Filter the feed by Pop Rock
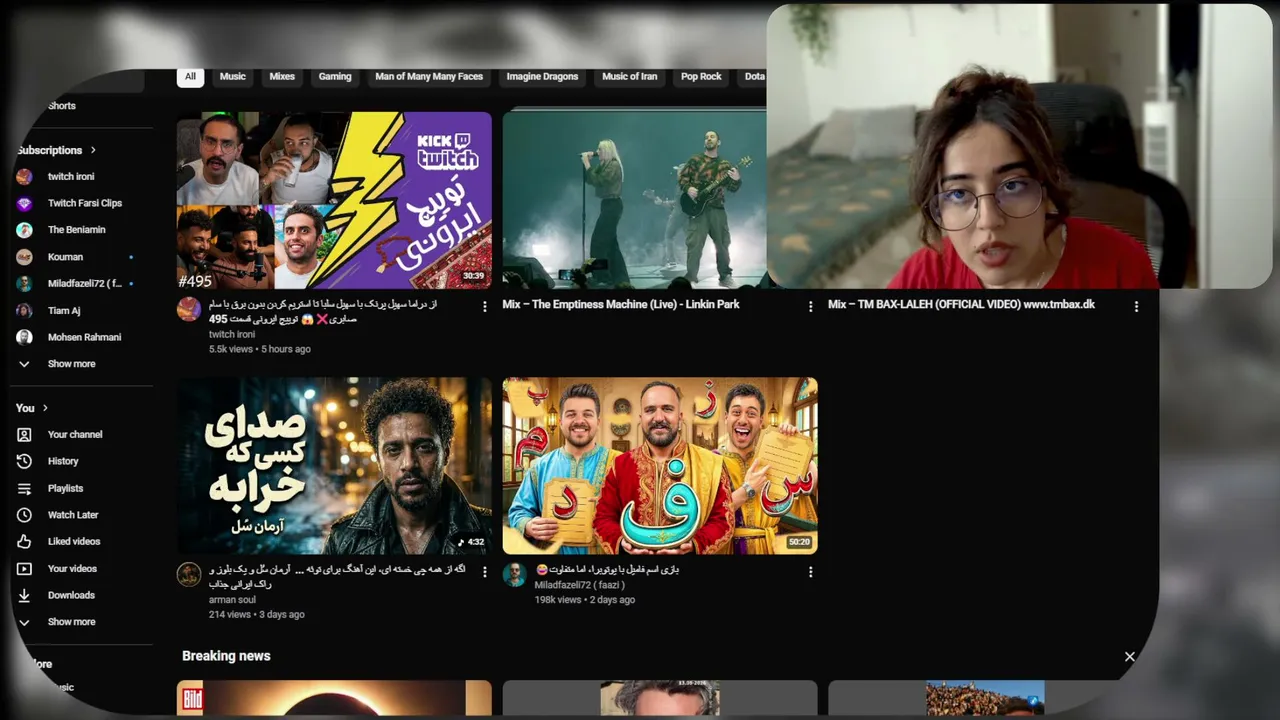 701,77
